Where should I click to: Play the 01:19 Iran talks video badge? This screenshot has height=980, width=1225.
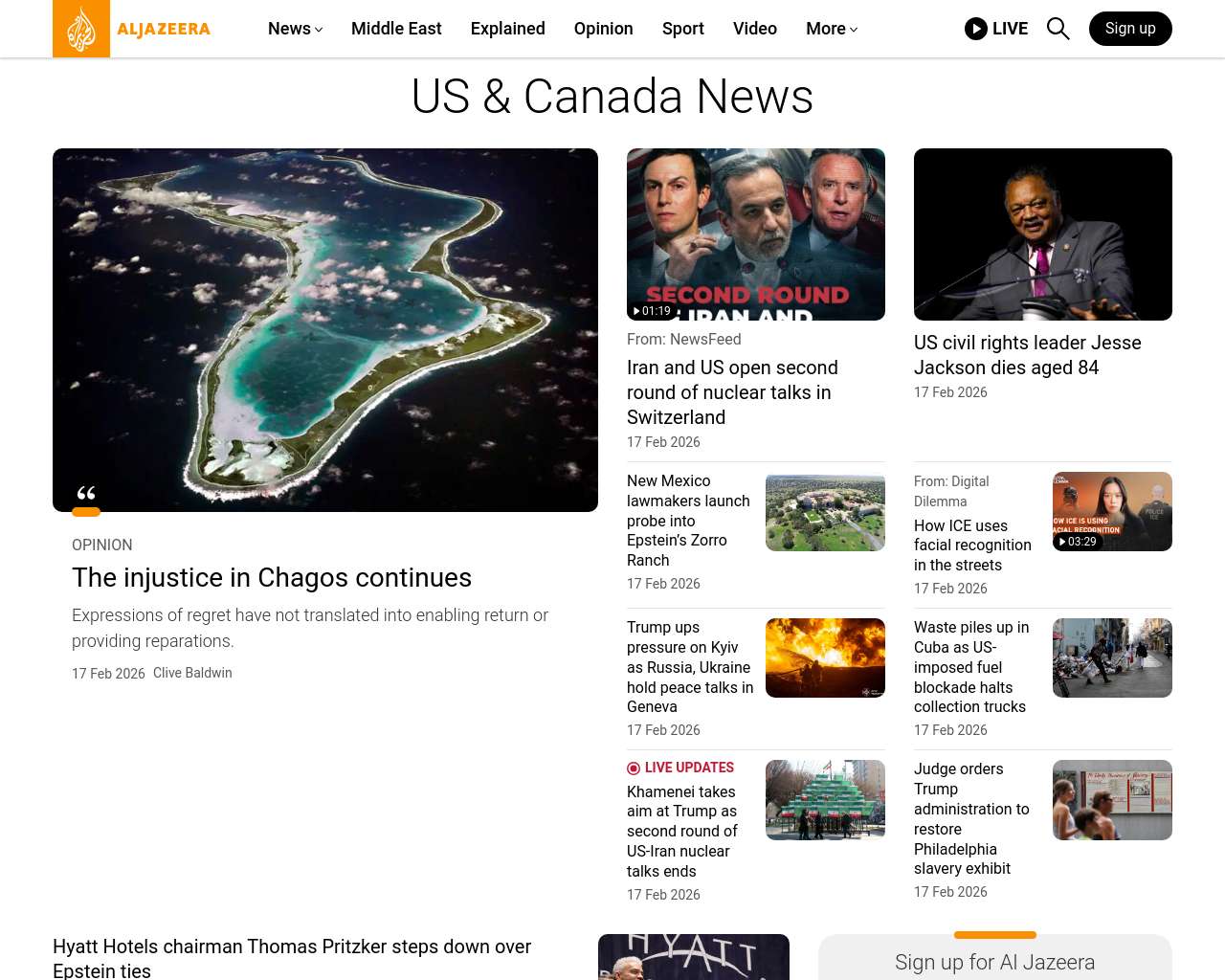point(651,311)
